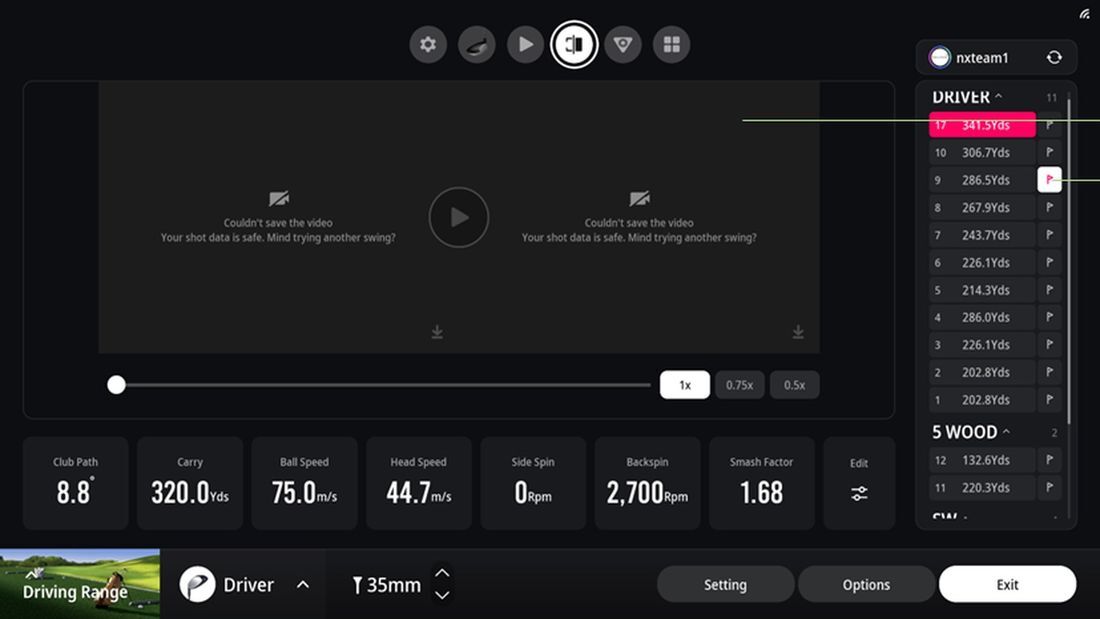Flag the 220.3Yds 5 wood shot
The image size is (1100, 619).
pos(1049,487)
